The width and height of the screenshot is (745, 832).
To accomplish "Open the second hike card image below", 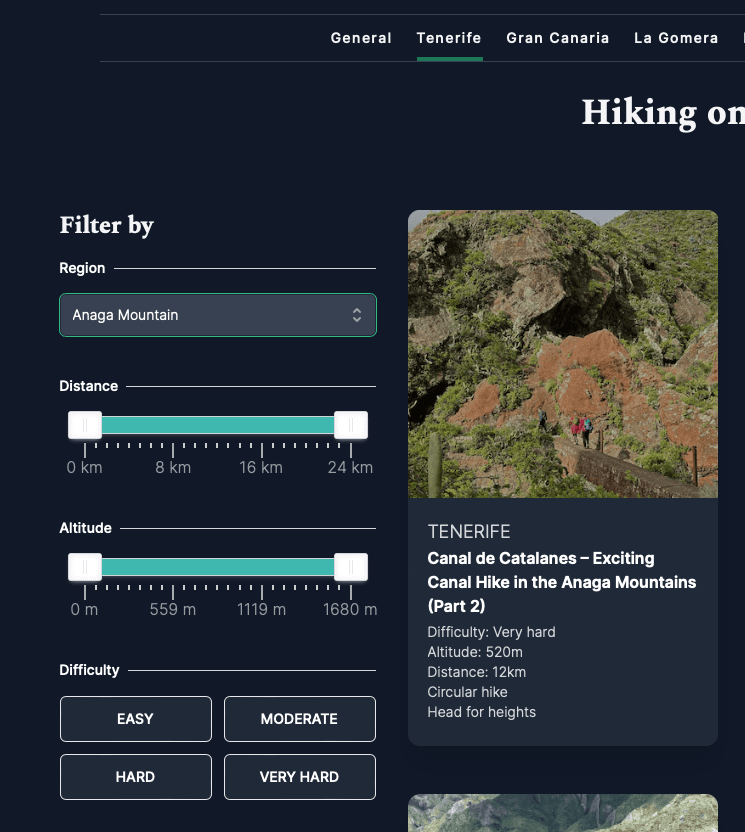I will click(x=562, y=813).
